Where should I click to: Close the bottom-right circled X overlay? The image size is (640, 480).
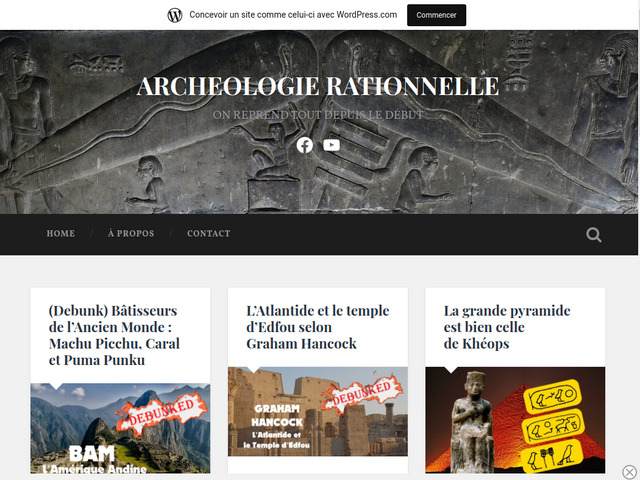coord(629,471)
